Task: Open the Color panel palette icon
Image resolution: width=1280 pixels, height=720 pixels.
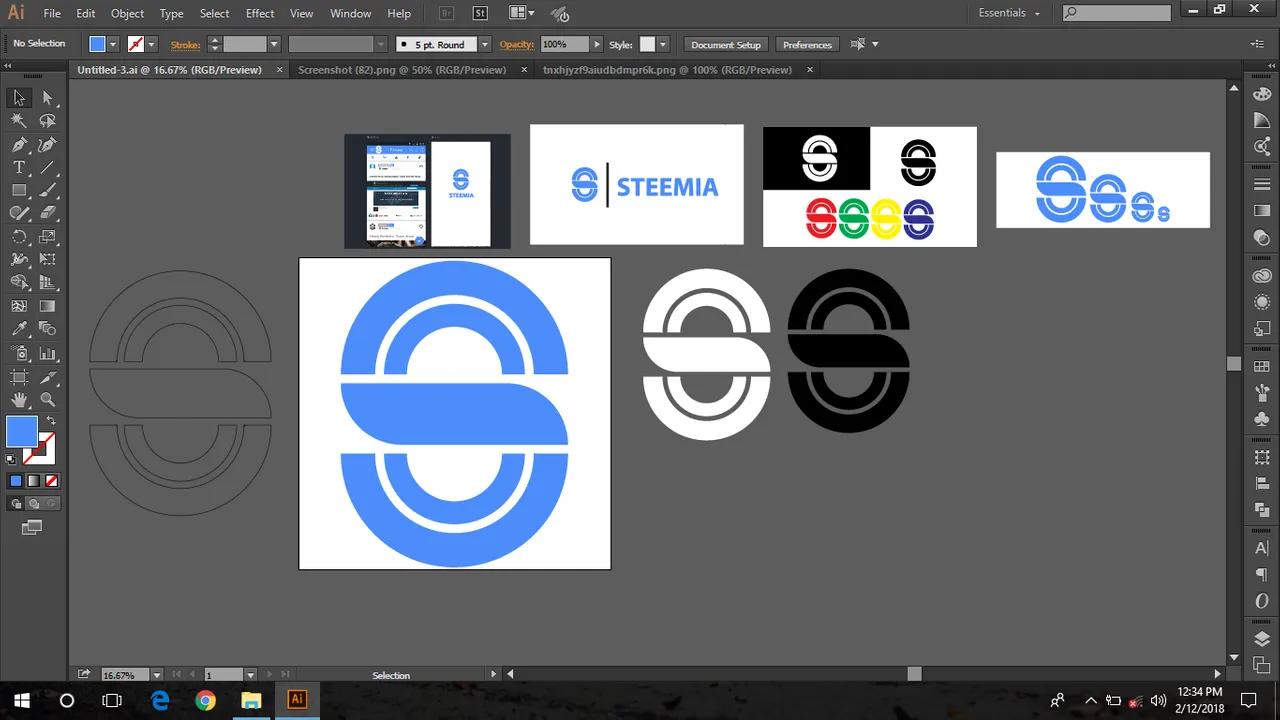Action: point(1262,93)
